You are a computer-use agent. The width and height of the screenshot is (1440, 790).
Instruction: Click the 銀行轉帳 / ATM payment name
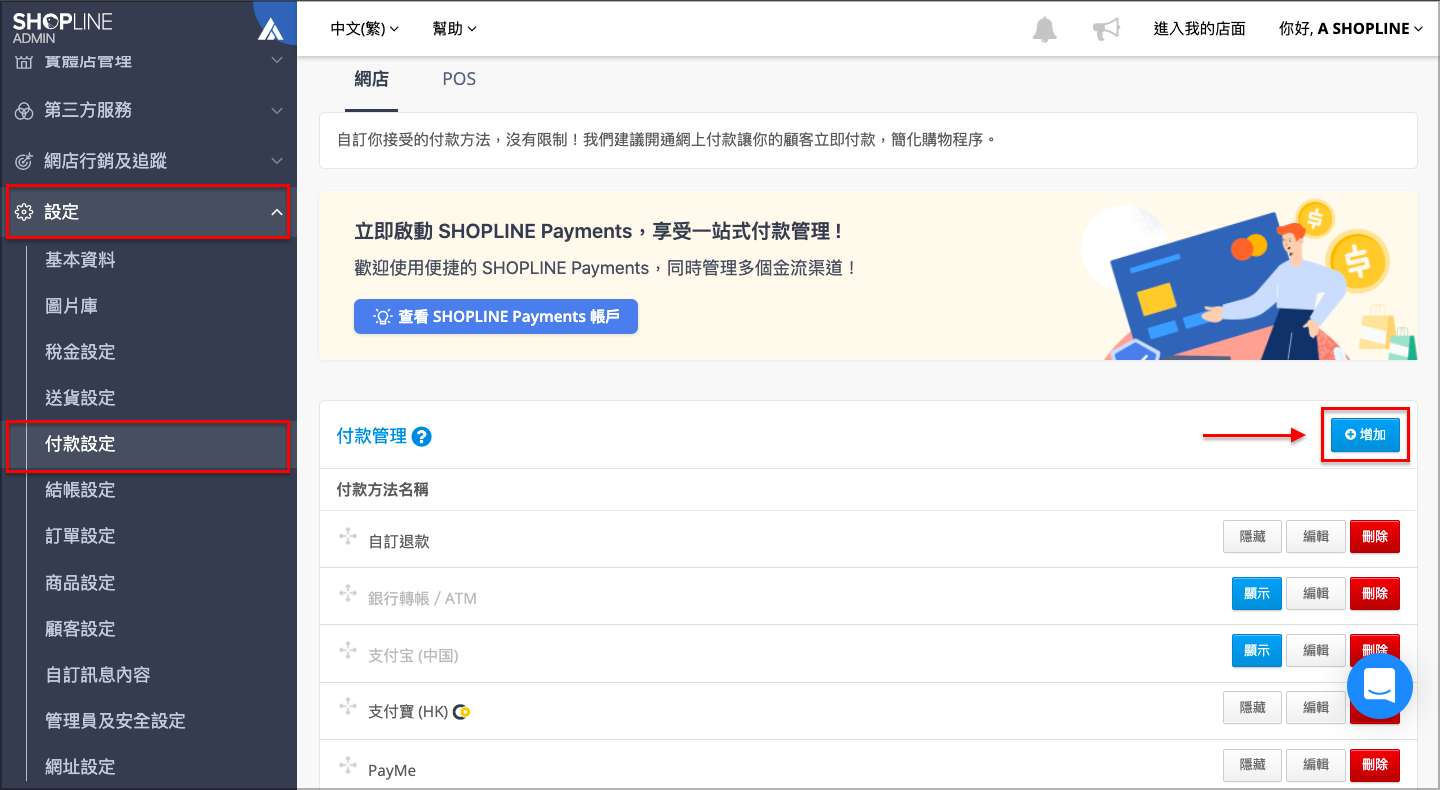pyautogui.click(x=422, y=598)
